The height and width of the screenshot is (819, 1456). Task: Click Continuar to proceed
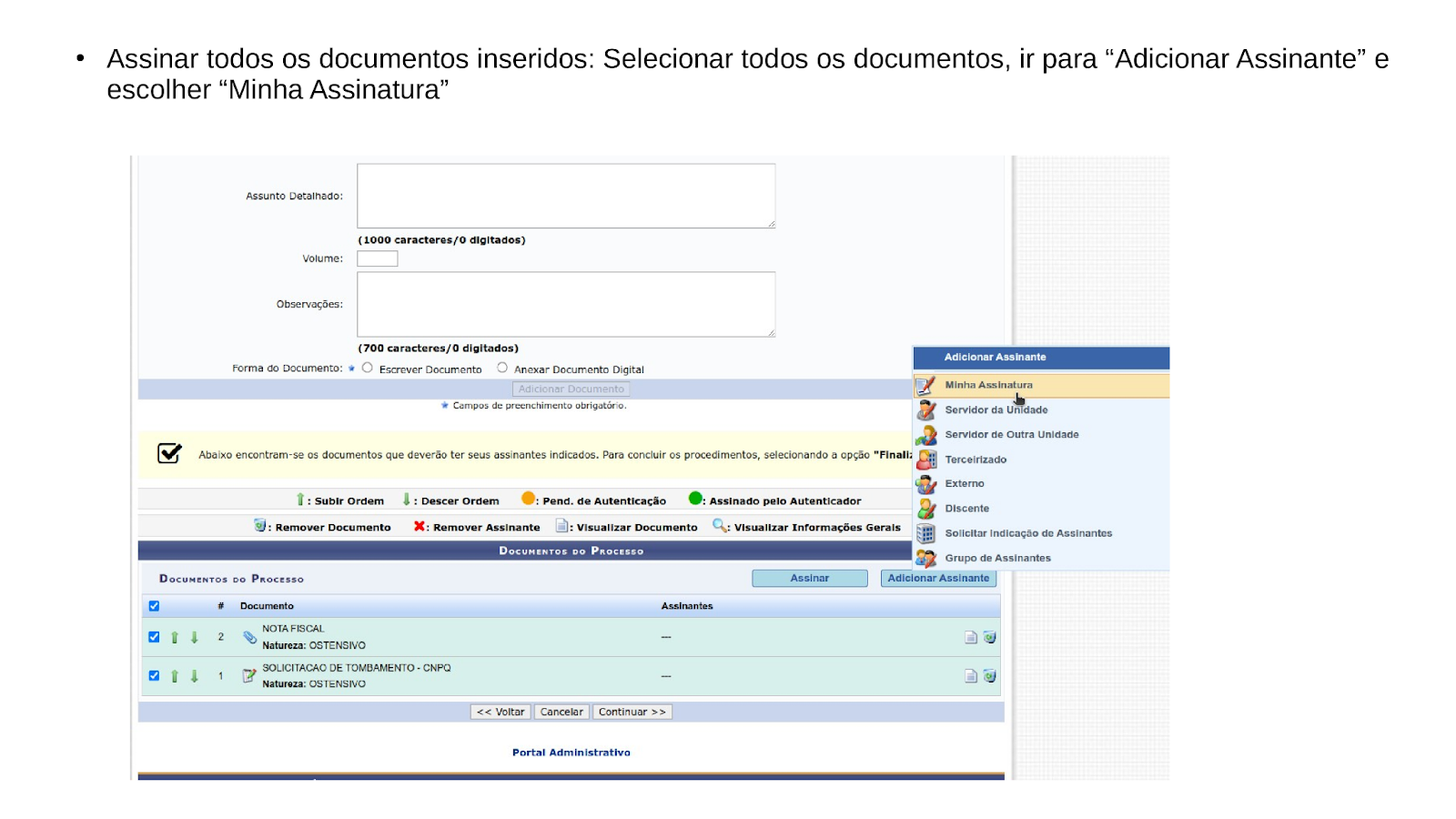(x=632, y=713)
